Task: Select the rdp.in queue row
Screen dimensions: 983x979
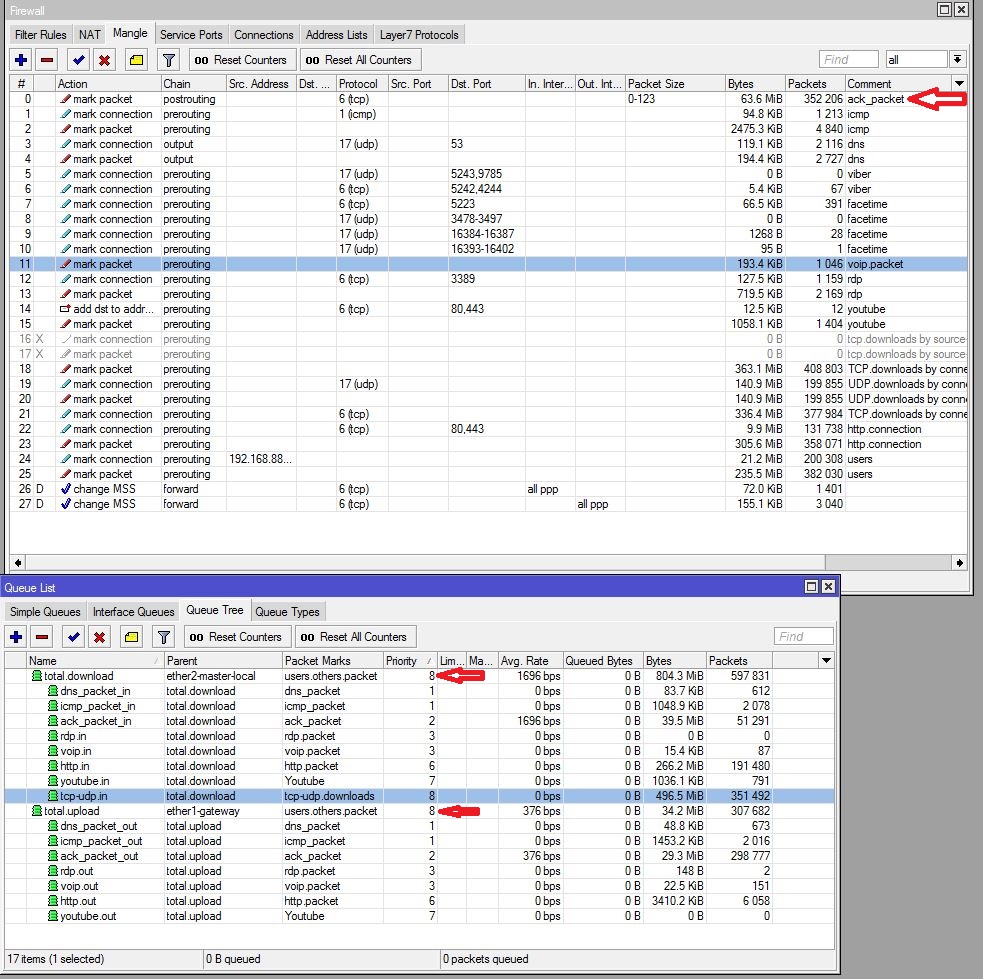Action: [x=419, y=736]
